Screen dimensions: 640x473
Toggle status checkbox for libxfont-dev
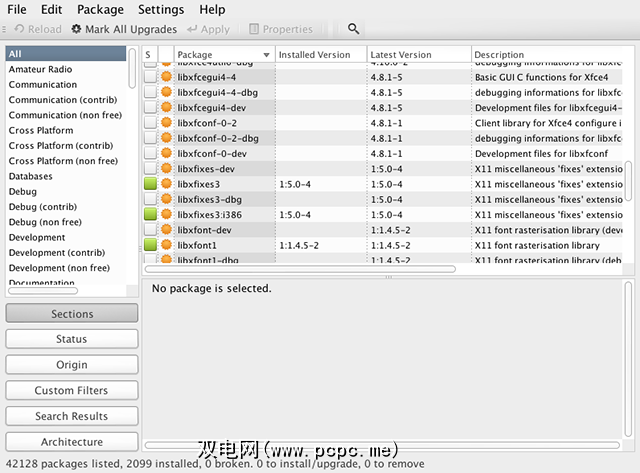click(150, 230)
